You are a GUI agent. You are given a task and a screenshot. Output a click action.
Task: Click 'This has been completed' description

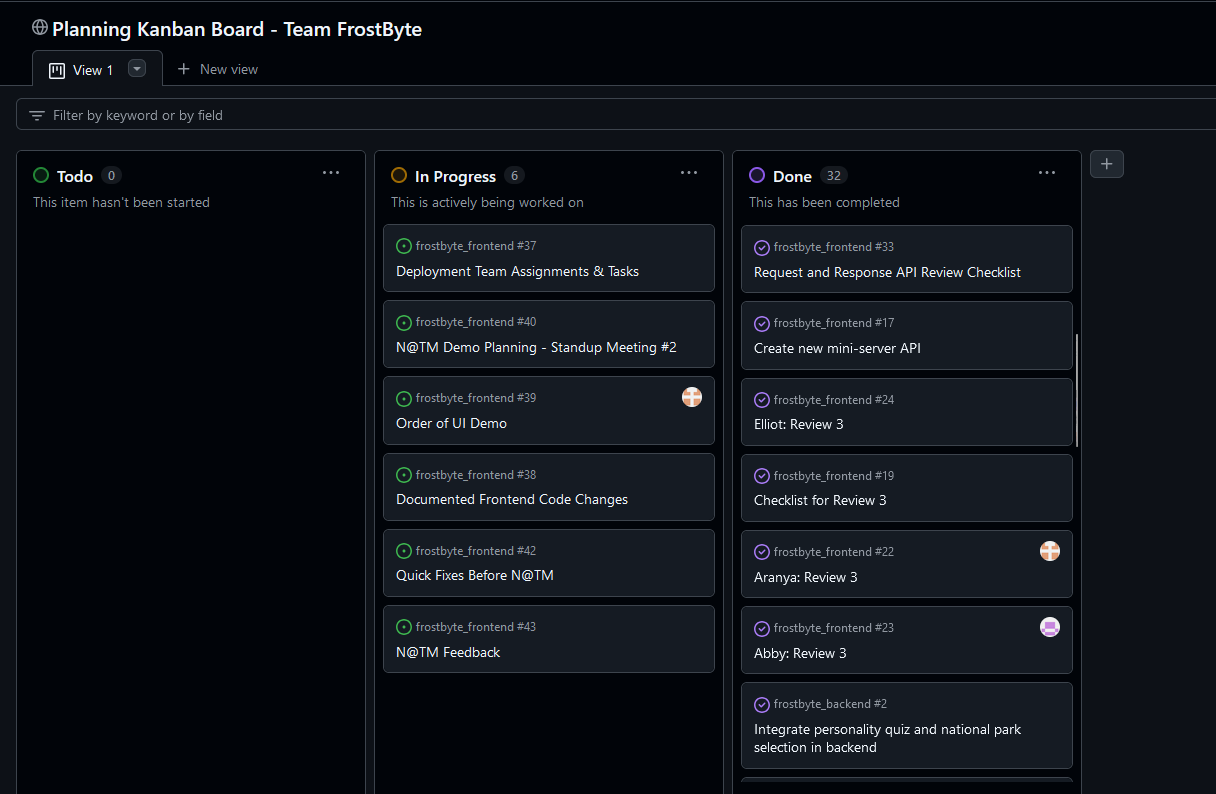(x=824, y=202)
